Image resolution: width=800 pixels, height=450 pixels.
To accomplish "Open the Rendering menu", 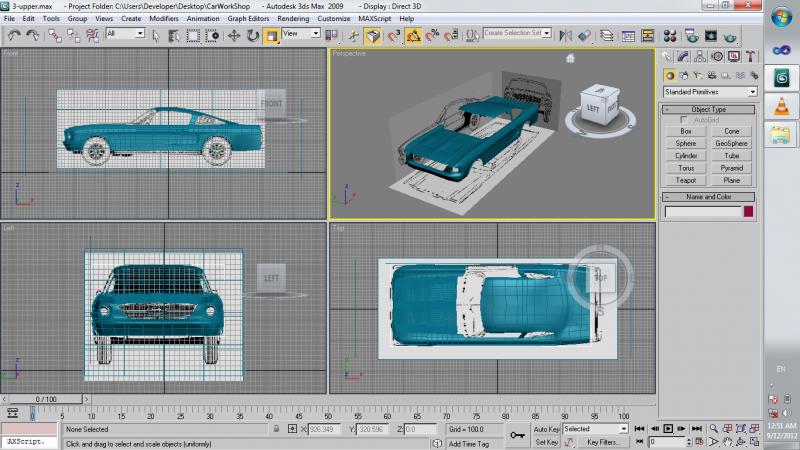I will point(293,18).
